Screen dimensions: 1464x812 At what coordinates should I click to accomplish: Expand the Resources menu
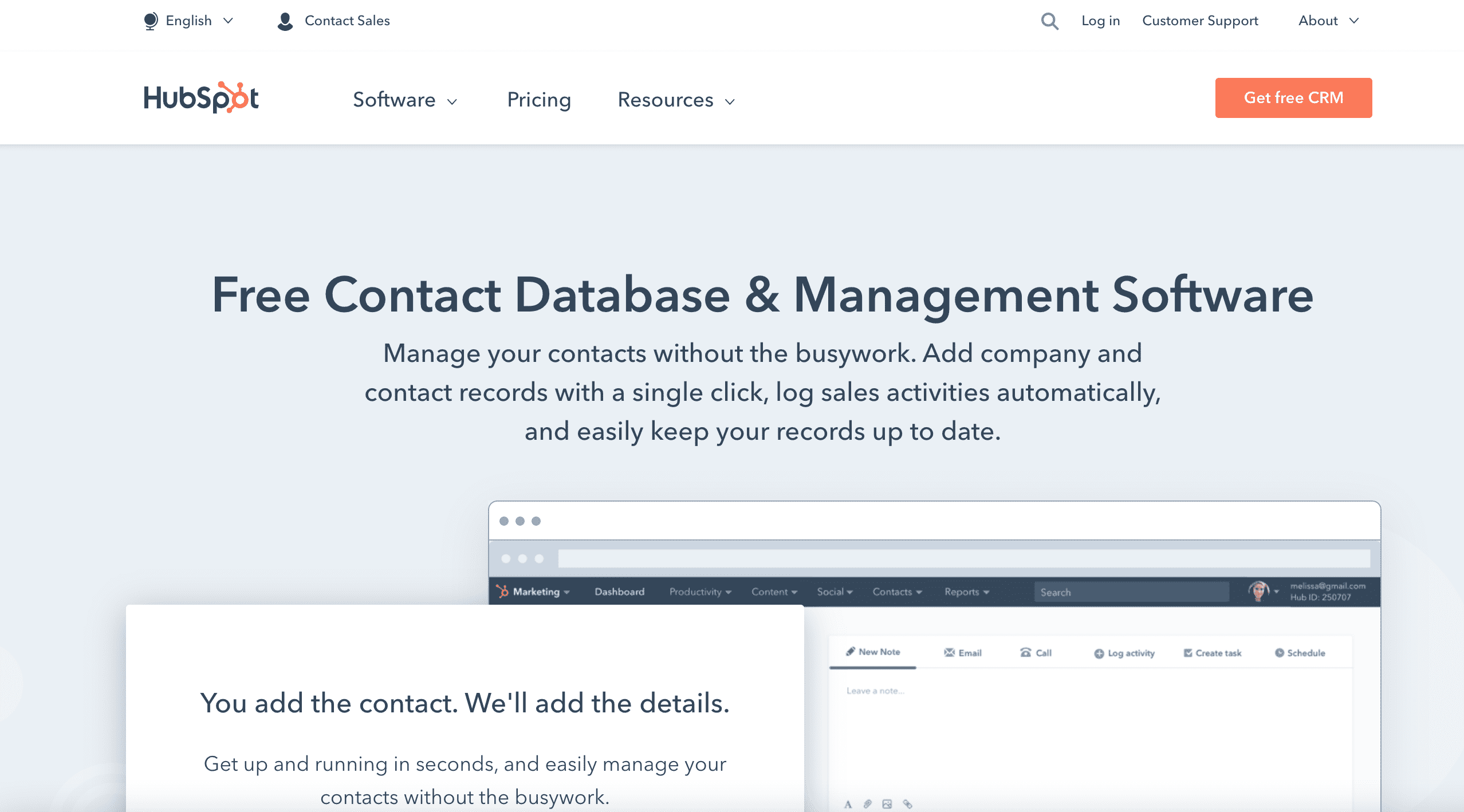coord(676,100)
